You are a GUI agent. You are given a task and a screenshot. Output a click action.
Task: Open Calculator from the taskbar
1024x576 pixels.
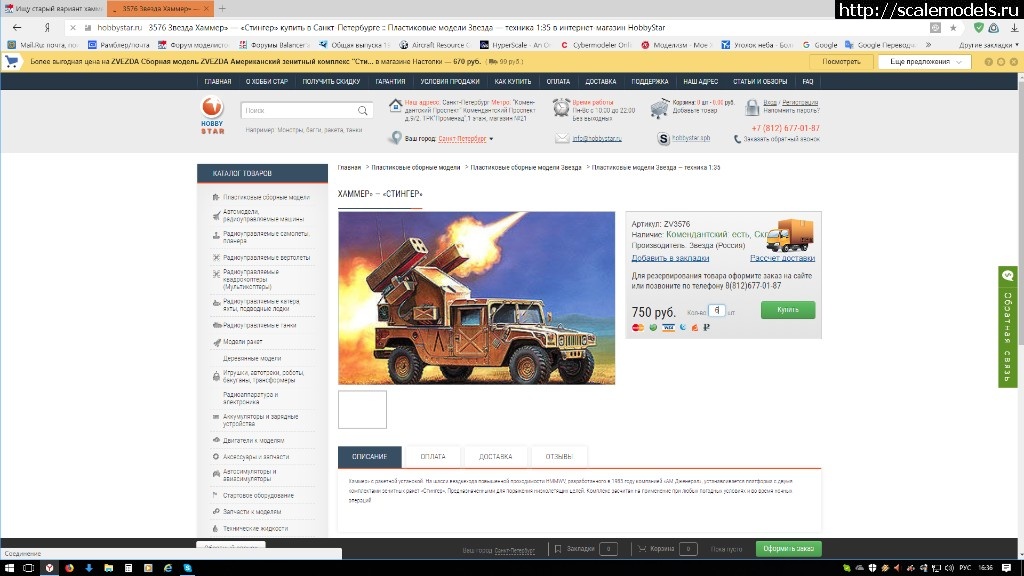pyautogui.click(x=129, y=568)
